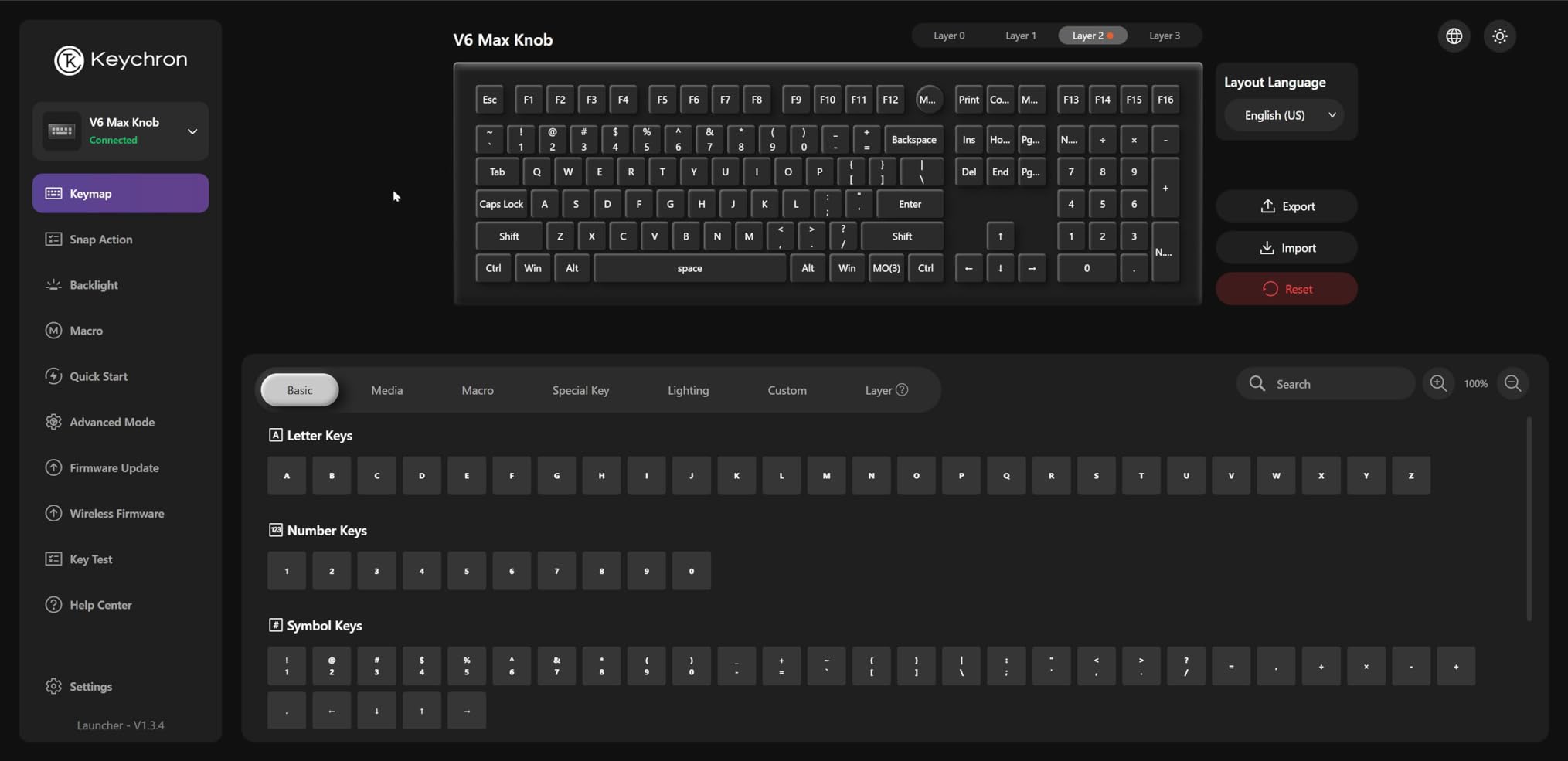Open Advanced Mode in sidebar
This screenshot has height=761, width=1568.
[x=121, y=422]
